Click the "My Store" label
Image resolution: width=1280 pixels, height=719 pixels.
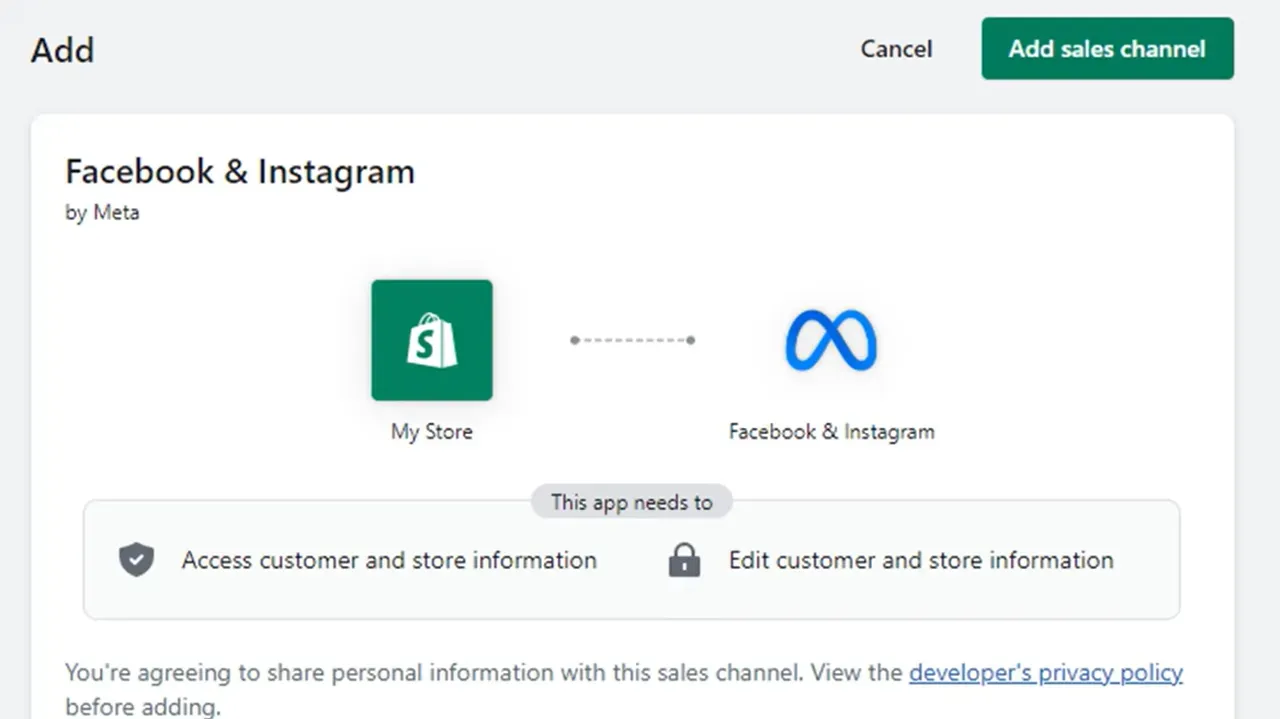pos(432,432)
